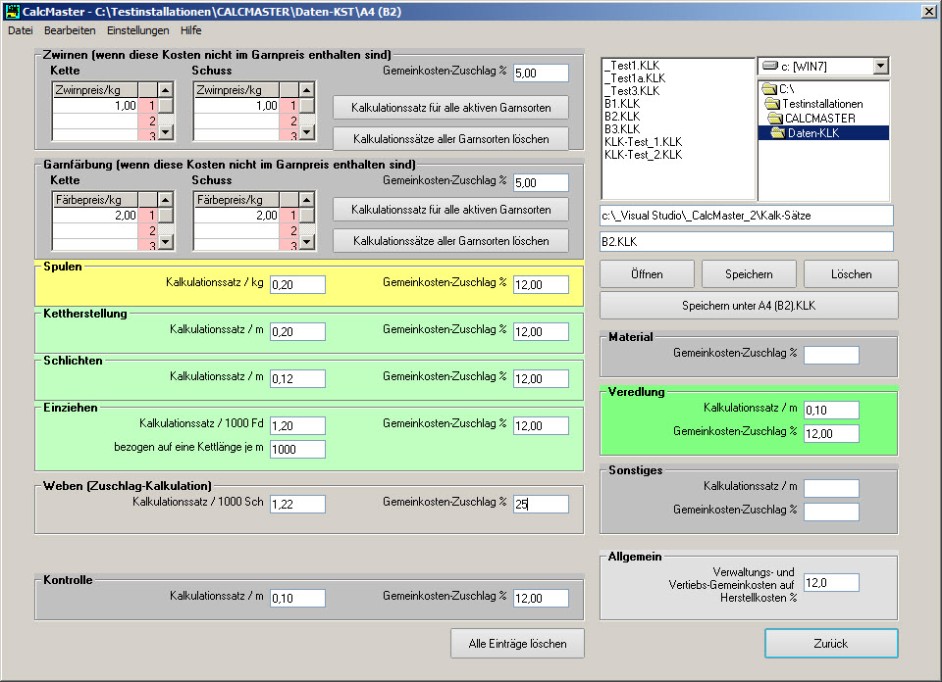Click Einziehen Kalkulationssatz / 1000 Fd field
Image resolution: width=942 pixels, height=682 pixels.
298,425
